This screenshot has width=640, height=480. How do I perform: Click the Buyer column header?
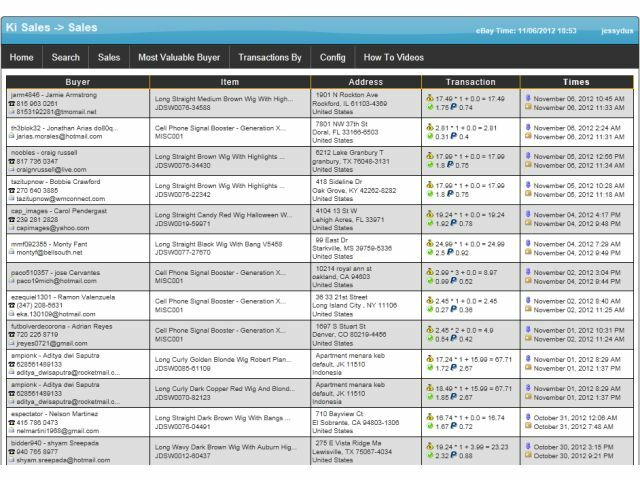(x=77, y=82)
